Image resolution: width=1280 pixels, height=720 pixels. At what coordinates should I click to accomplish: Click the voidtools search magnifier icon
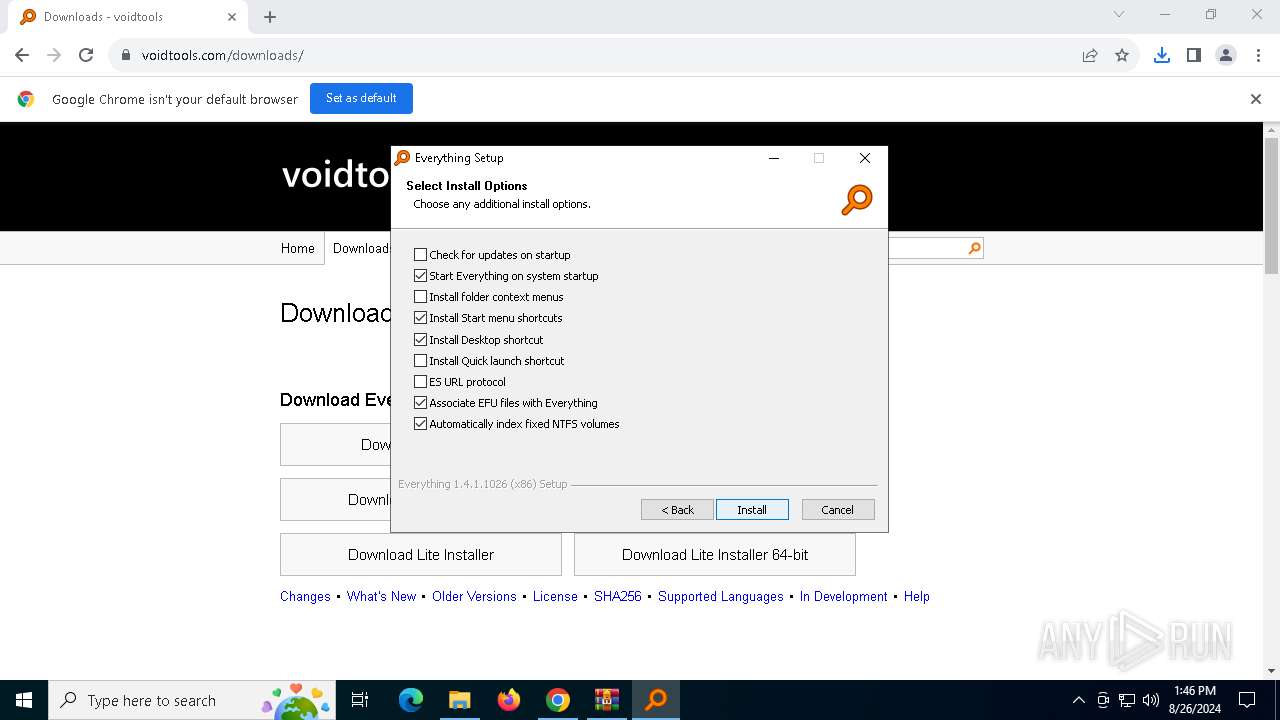[974, 248]
